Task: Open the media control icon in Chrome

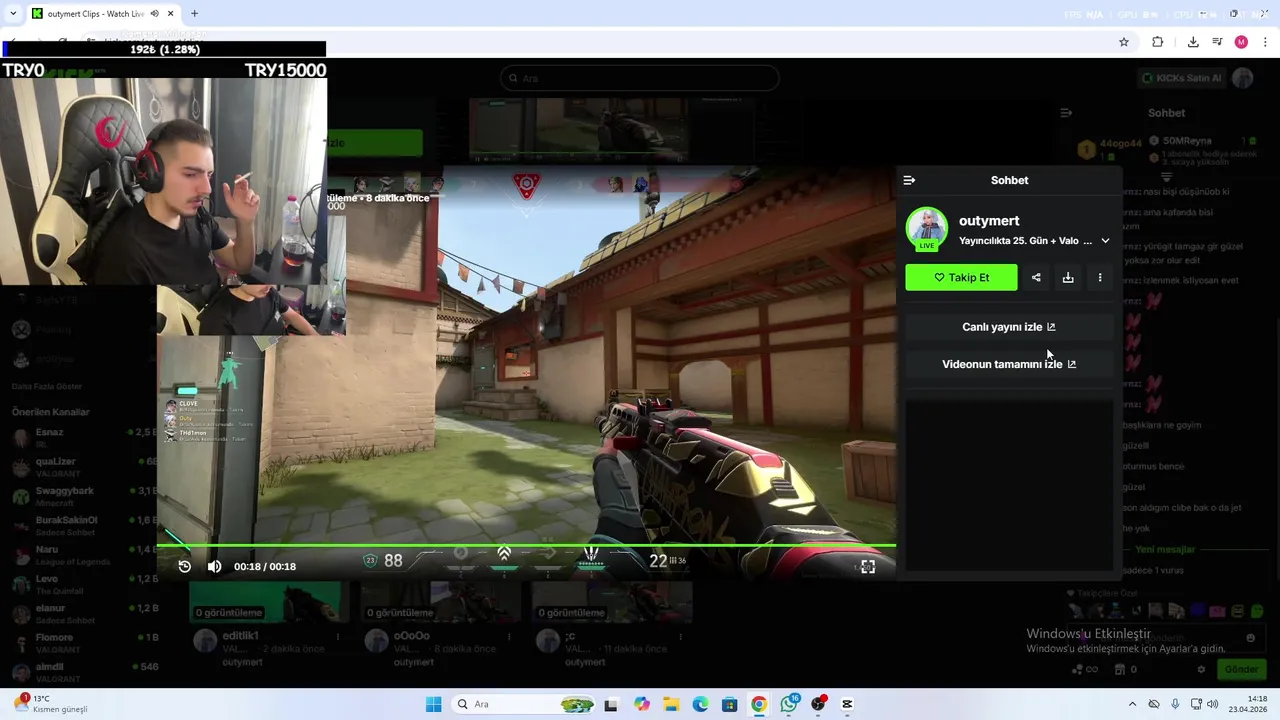Action: pyautogui.click(x=1217, y=42)
